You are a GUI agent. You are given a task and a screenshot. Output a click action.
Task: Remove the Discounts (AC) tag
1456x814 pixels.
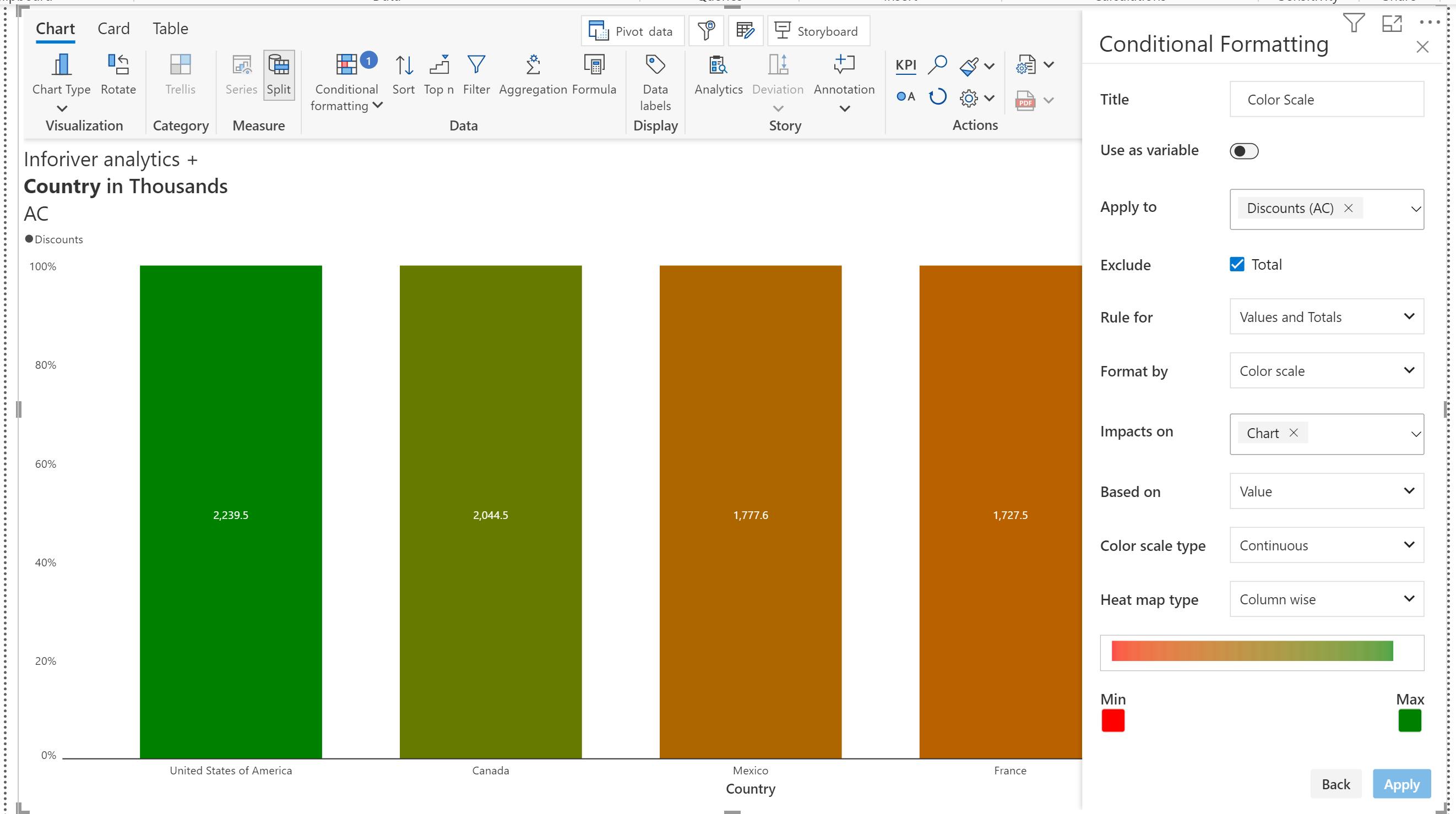click(1349, 208)
